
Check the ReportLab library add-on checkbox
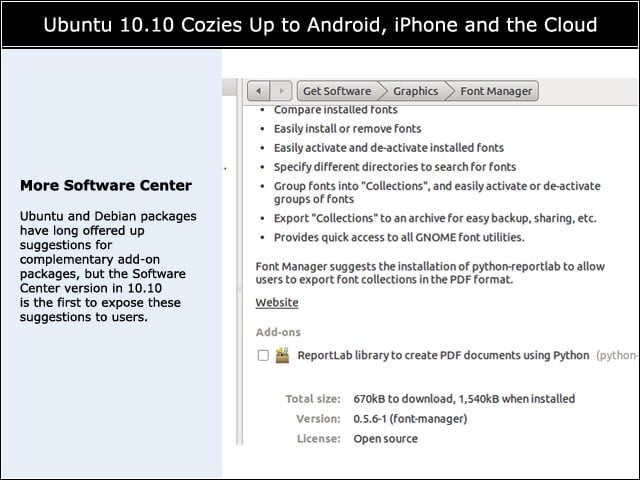[263, 355]
